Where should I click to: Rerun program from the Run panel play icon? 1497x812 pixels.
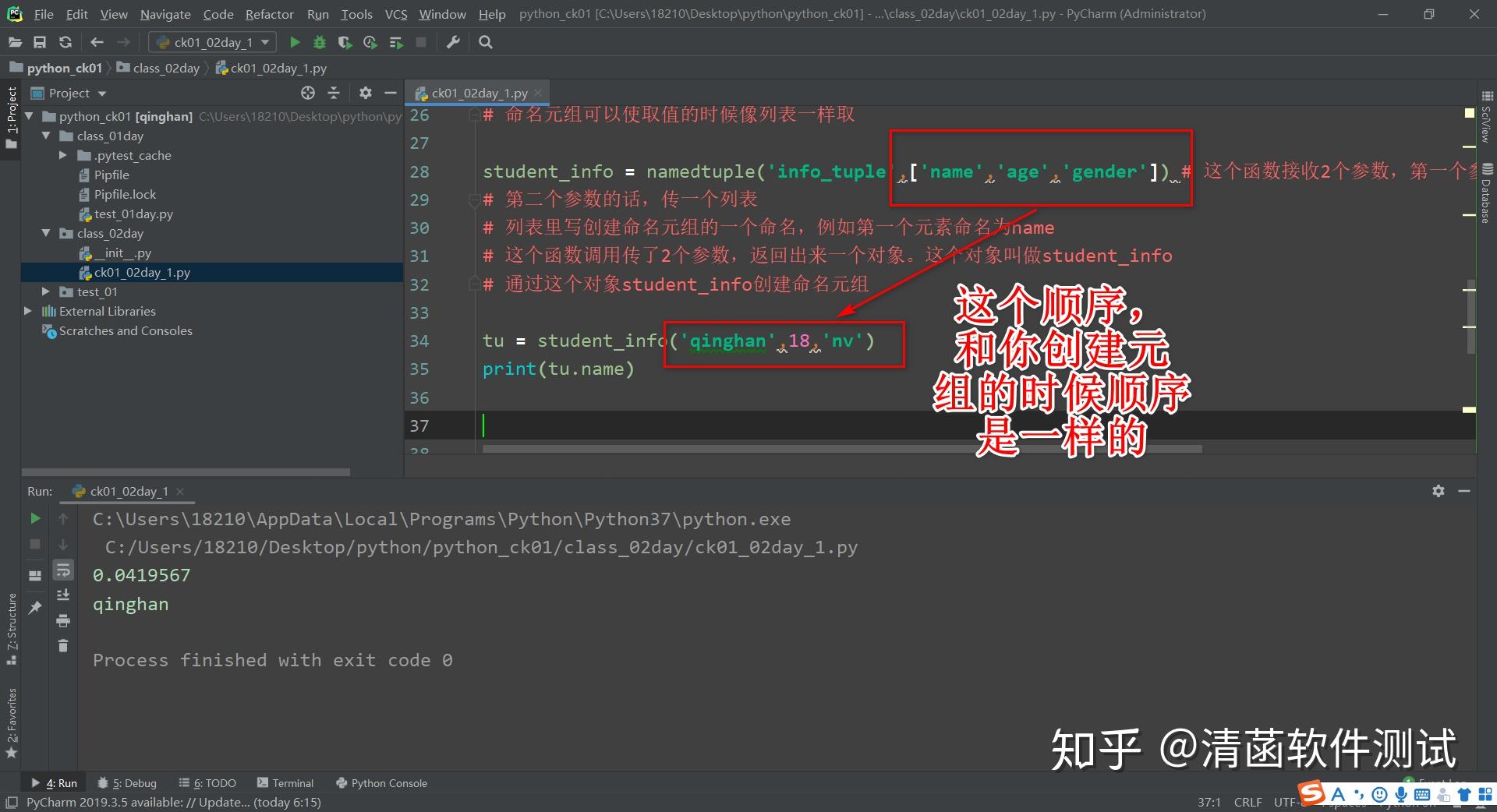coord(34,518)
